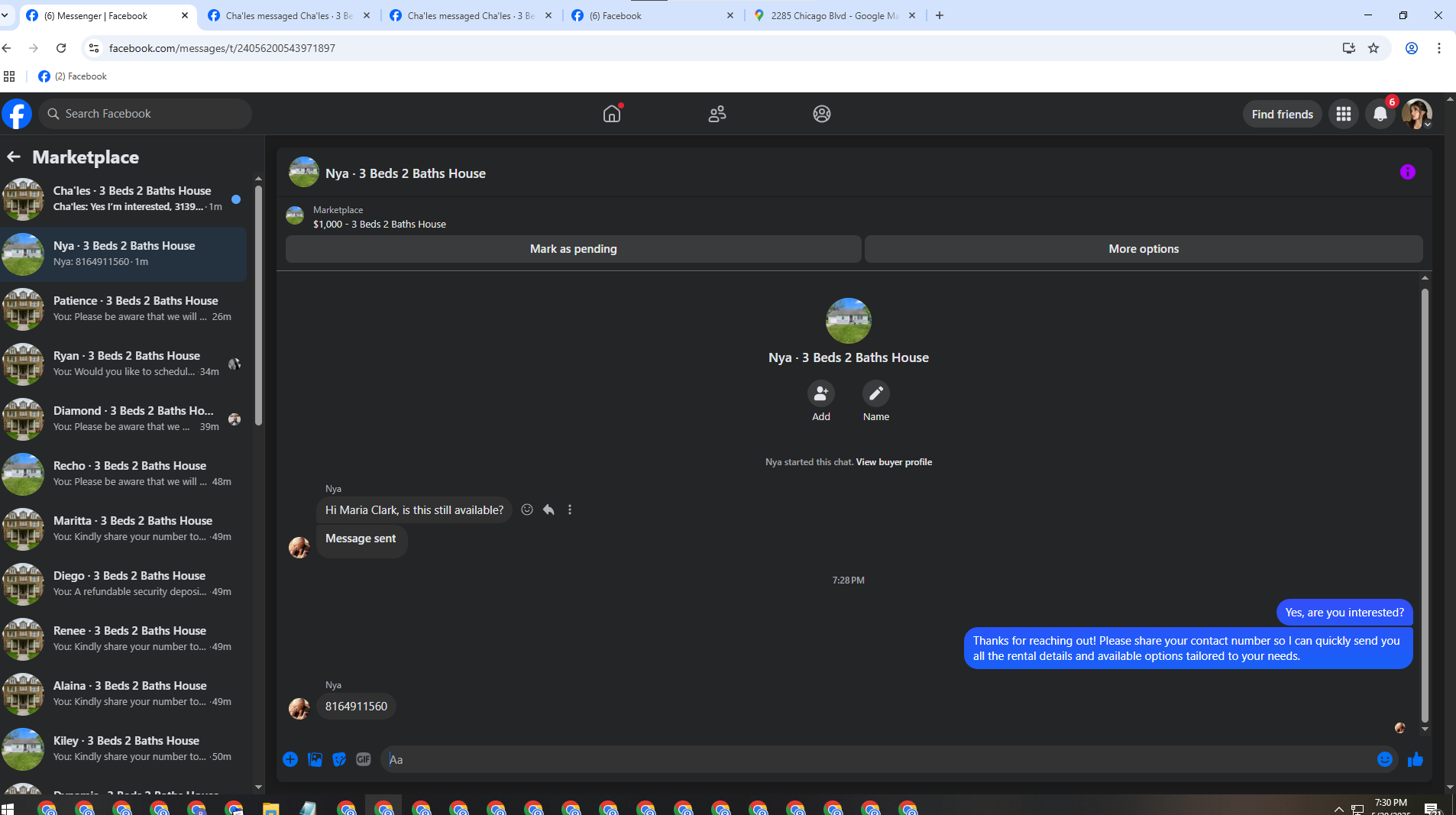The height and width of the screenshot is (815, 1456).
Task: Open Patience conversation in the list
Action: (124, 309)
